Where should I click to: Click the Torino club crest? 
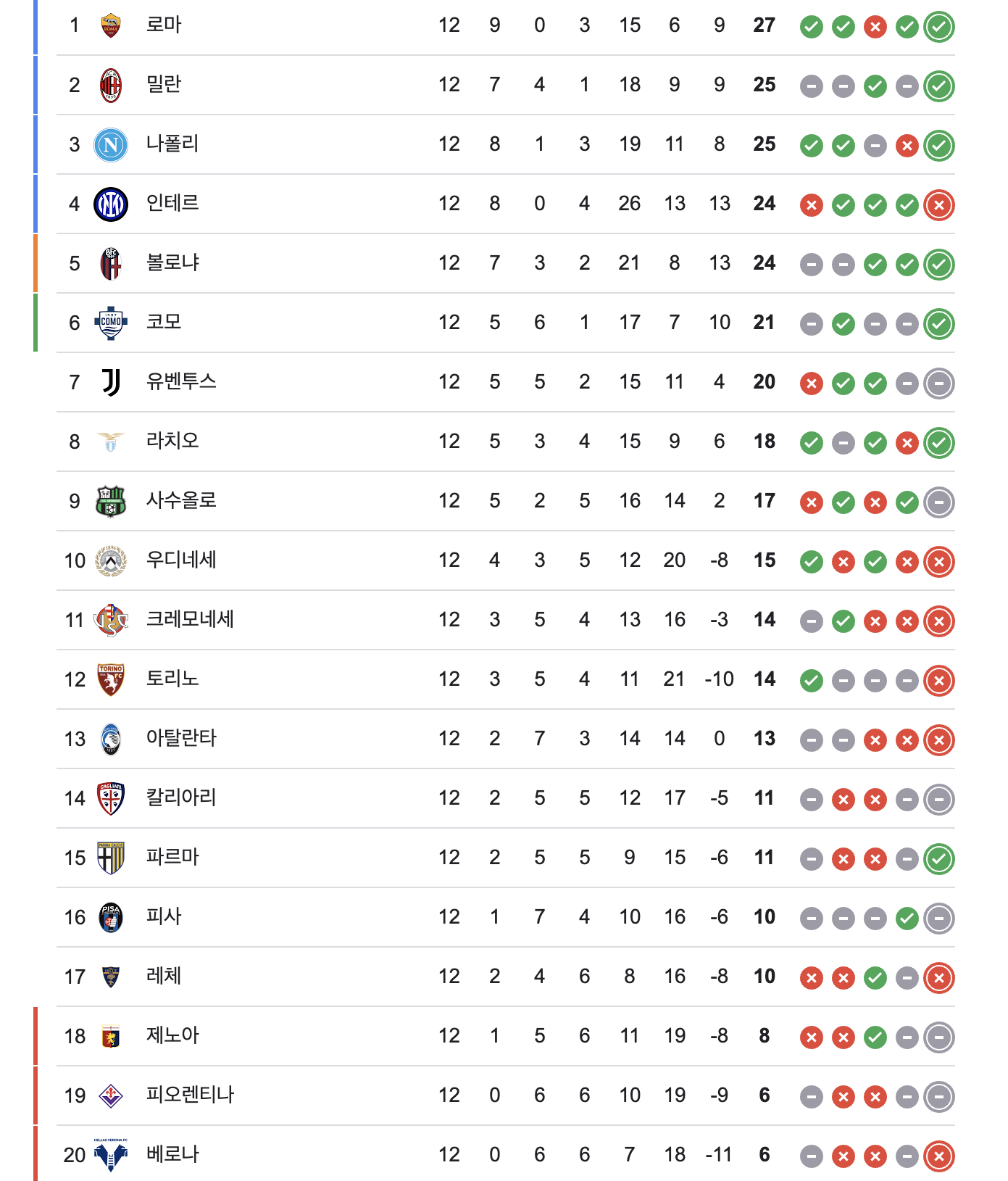pyautogui.click(x=111, y=679)
